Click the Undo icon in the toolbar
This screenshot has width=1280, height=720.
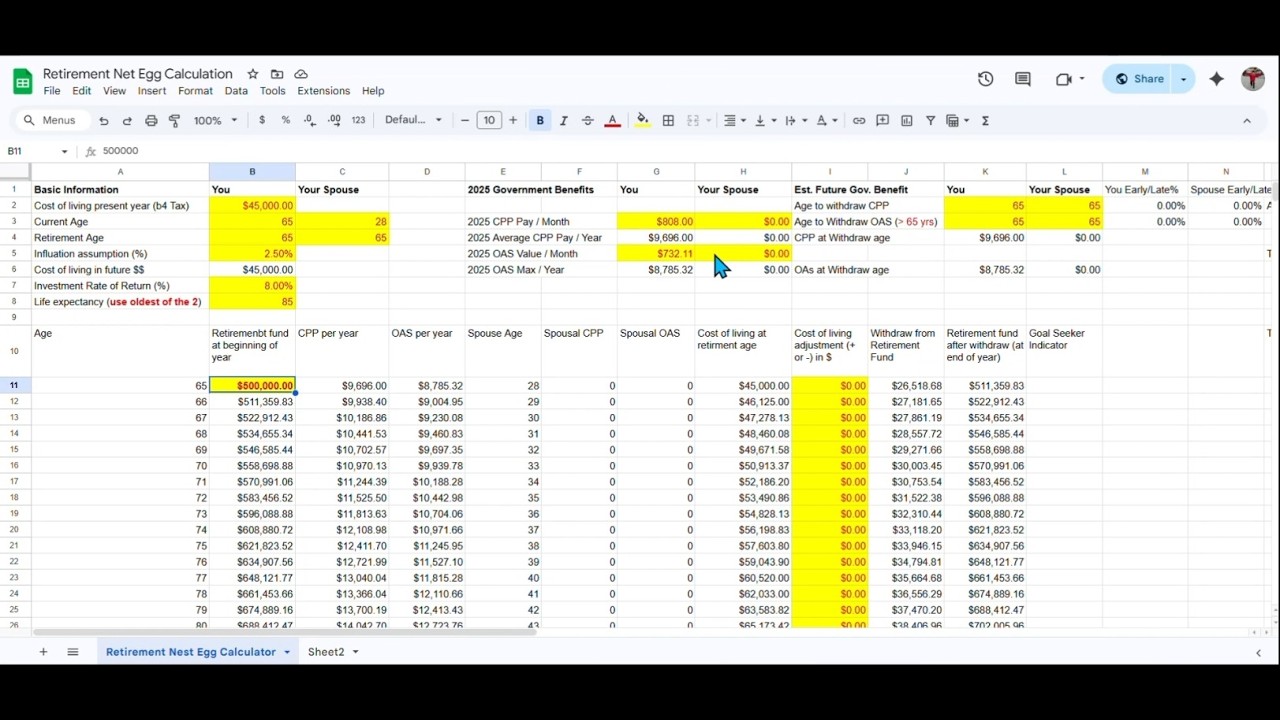[x=104, y=121]
